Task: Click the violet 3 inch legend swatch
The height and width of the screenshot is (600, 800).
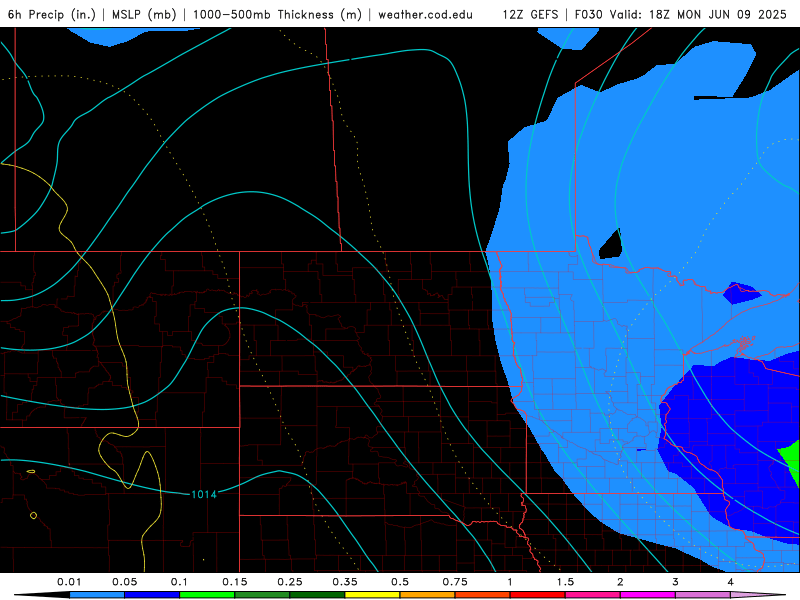Action: pos(703,595)
